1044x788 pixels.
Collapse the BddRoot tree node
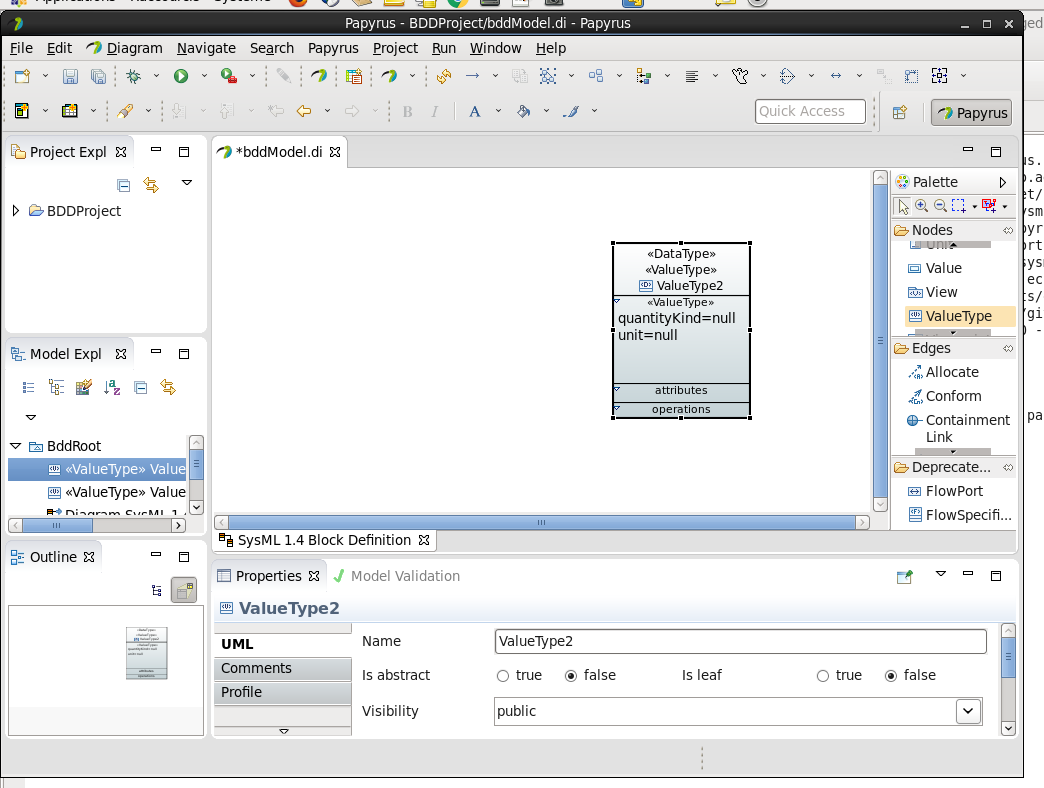click(16, 446)
